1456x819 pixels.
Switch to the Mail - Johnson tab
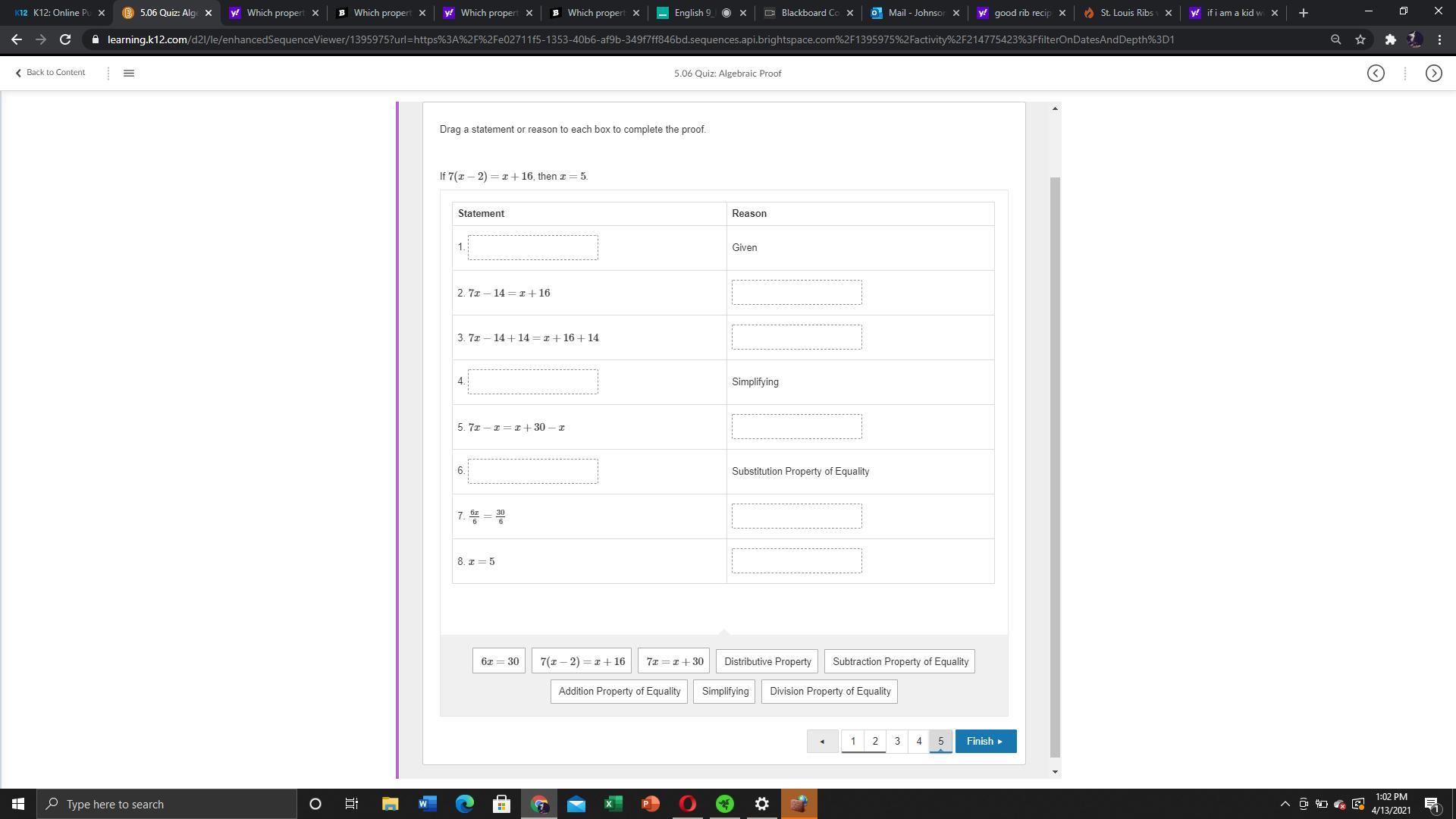[915, 13]
